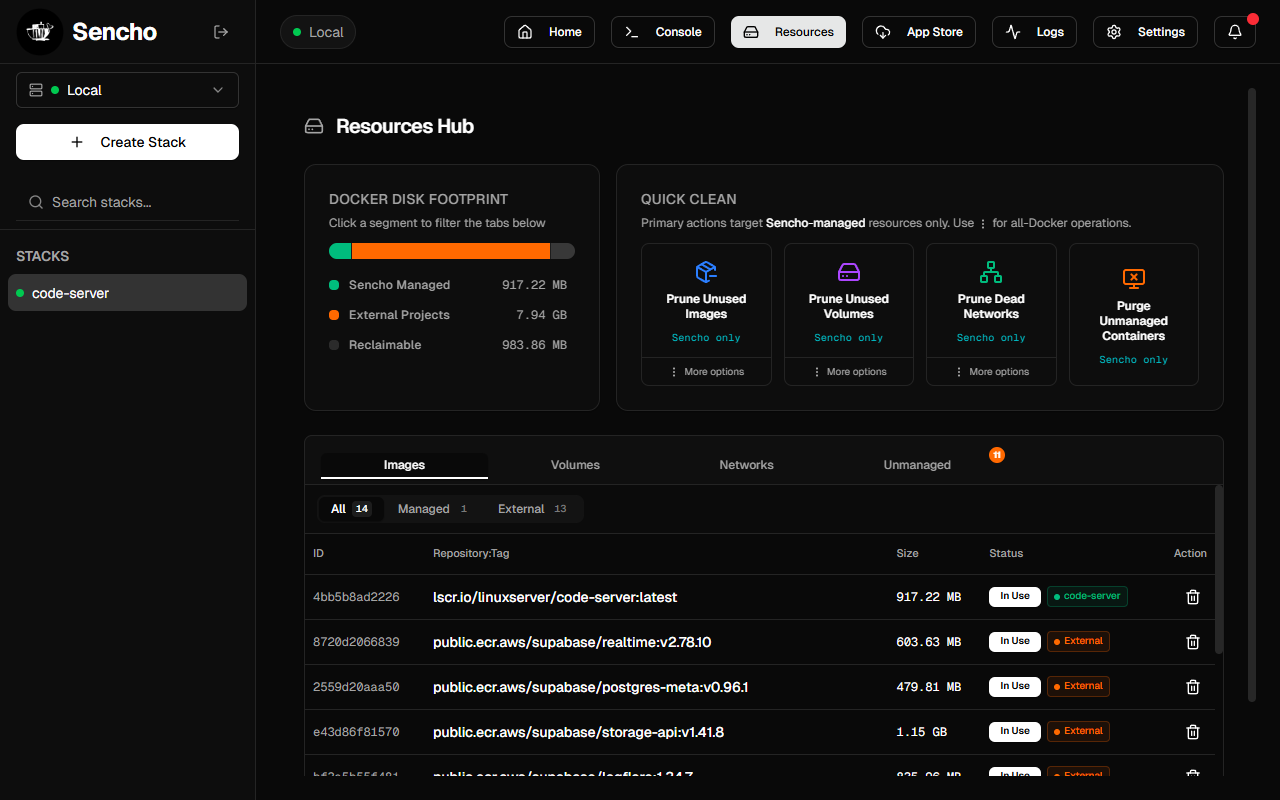Click the Sencho Managed legend entry
The image size is (1280, 800).
coord(448,285)
